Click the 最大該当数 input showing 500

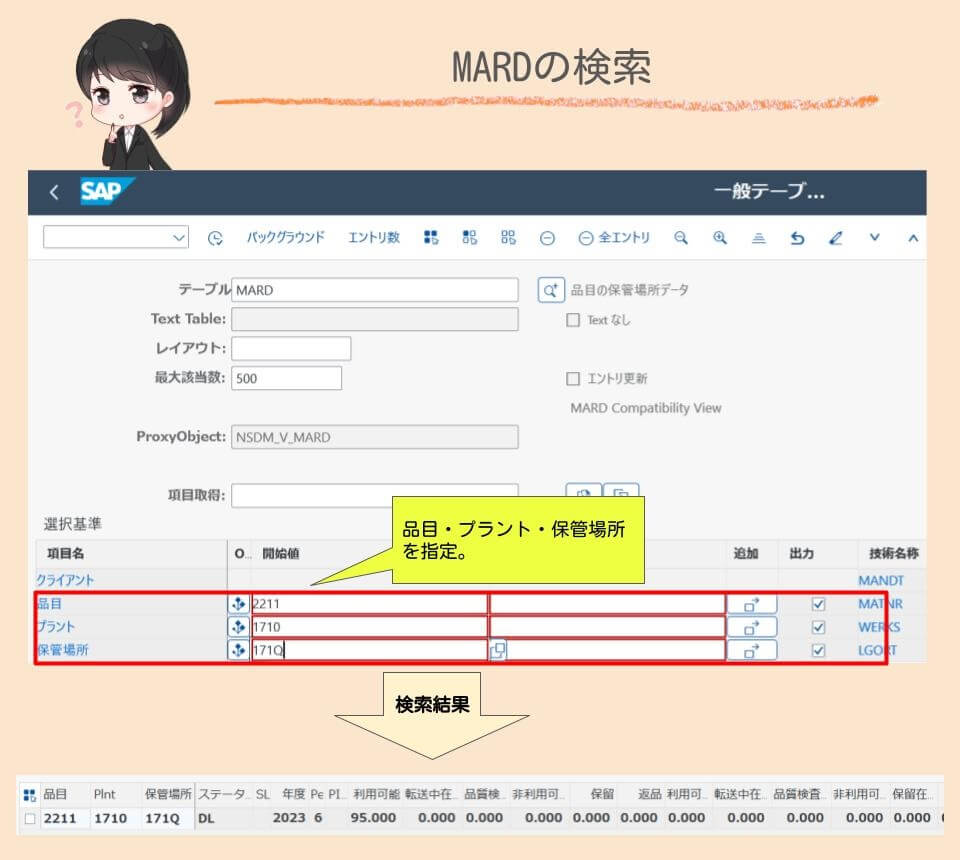[x=285, y=377]
